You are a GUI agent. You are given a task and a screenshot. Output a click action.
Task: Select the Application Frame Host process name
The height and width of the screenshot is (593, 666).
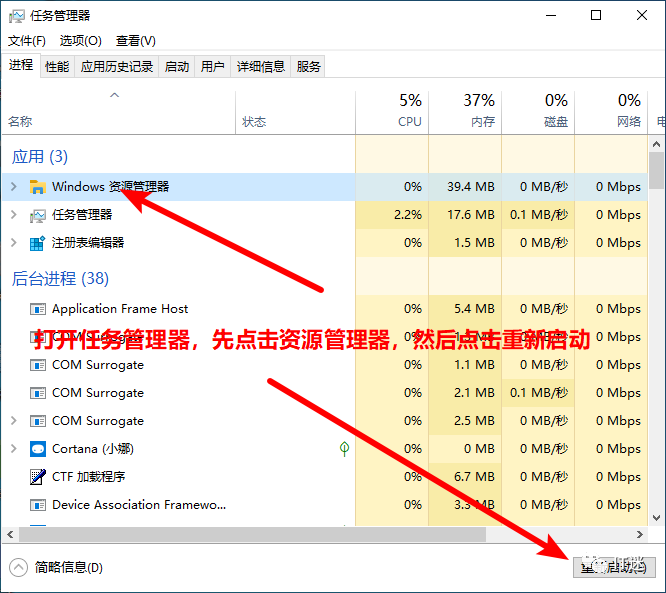coord(120,309)
